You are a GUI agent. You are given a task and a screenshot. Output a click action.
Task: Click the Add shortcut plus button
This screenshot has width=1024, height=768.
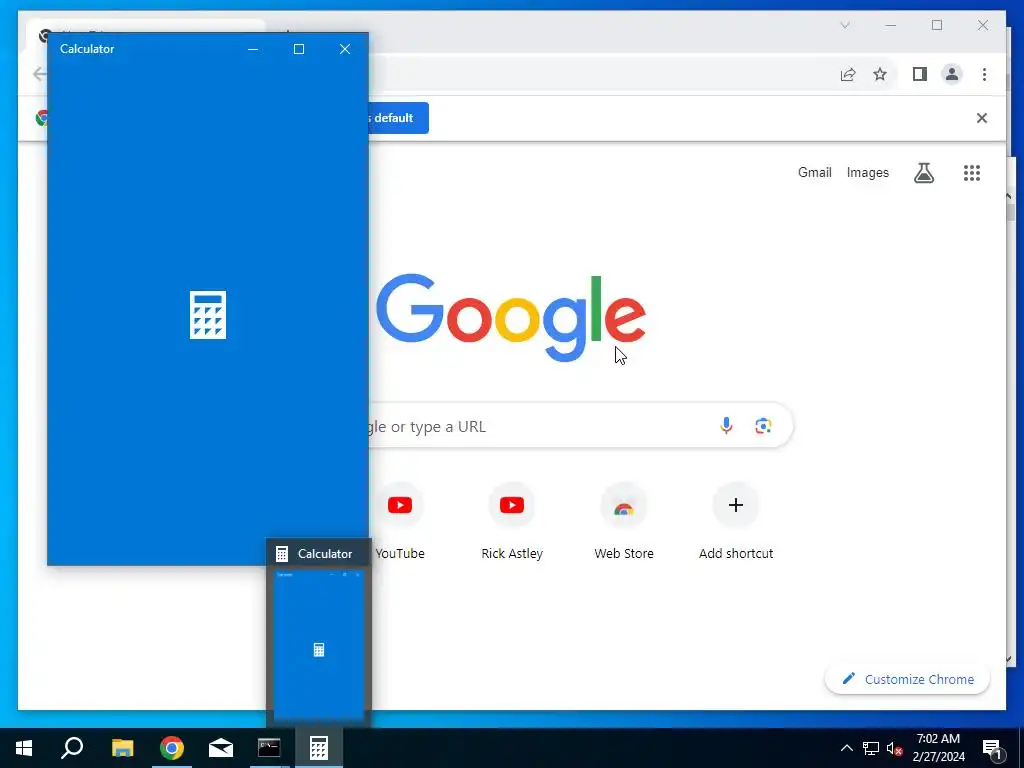point(736,505)
